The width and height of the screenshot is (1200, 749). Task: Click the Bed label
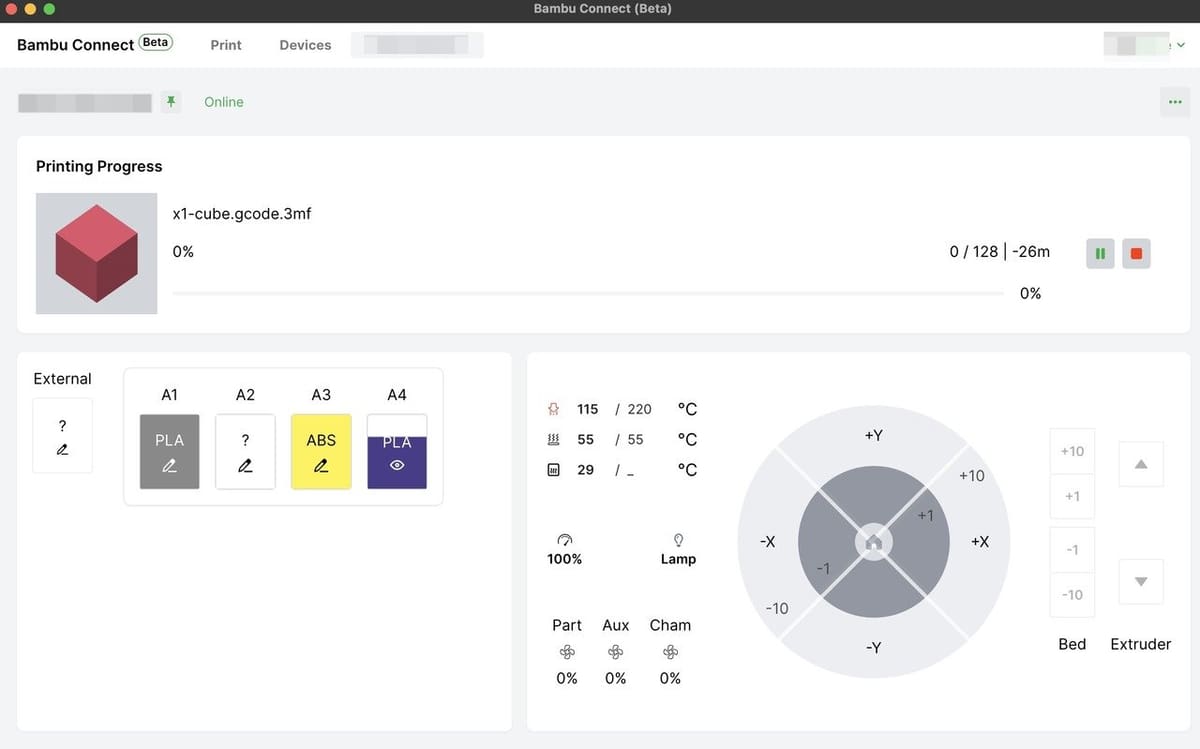pos(1072,644)
